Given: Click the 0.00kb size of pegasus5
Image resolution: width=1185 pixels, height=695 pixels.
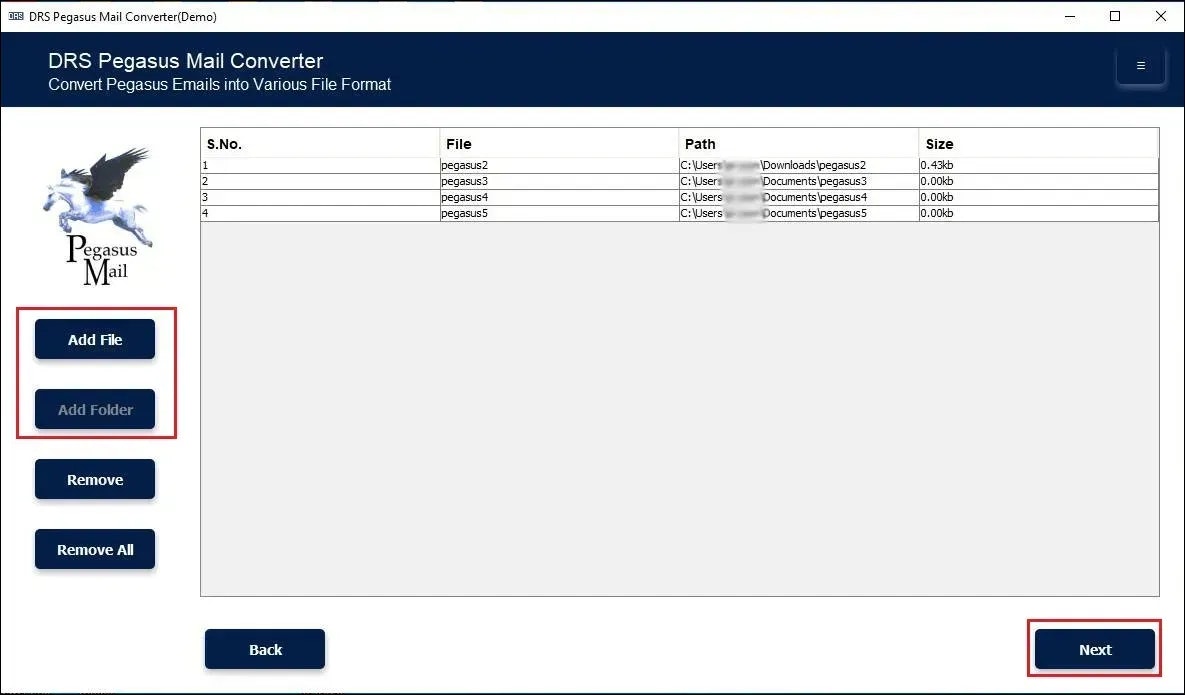Looking at the screenshot, I should (x=1038, y=213).
